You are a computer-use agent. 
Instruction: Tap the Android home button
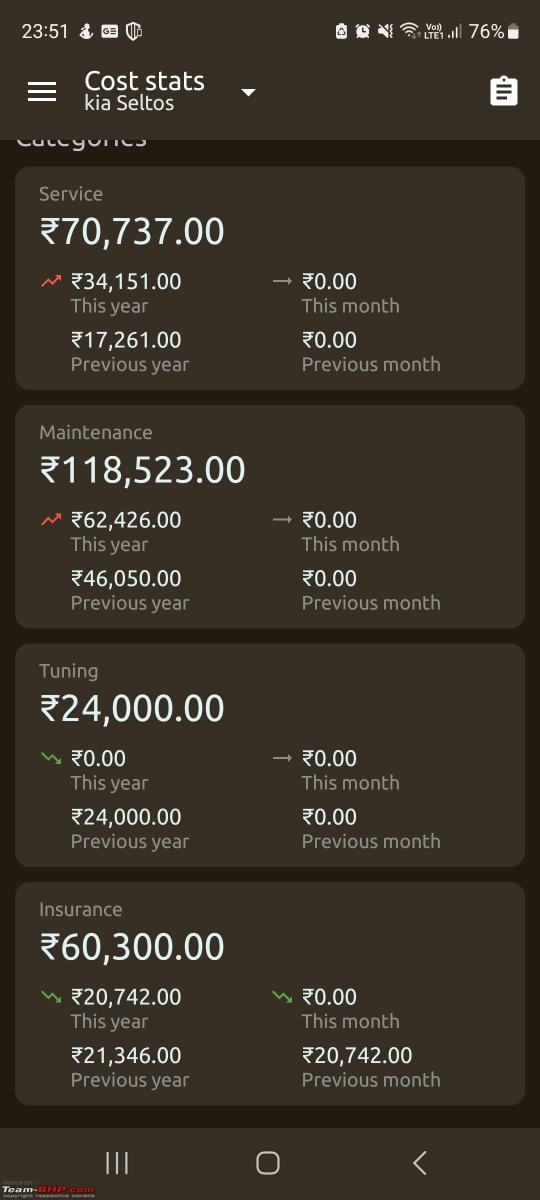(x=268, y=1162)
